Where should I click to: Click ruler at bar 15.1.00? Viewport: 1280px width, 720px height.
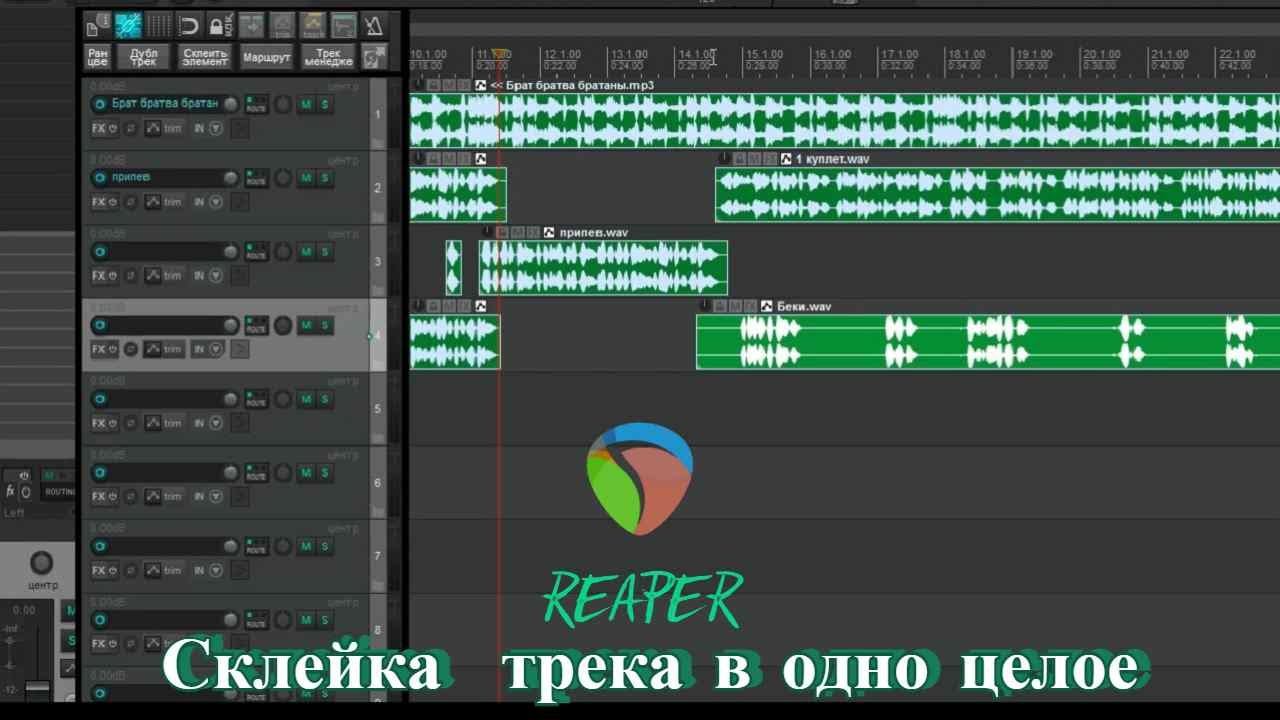click(x=763, y=54)
